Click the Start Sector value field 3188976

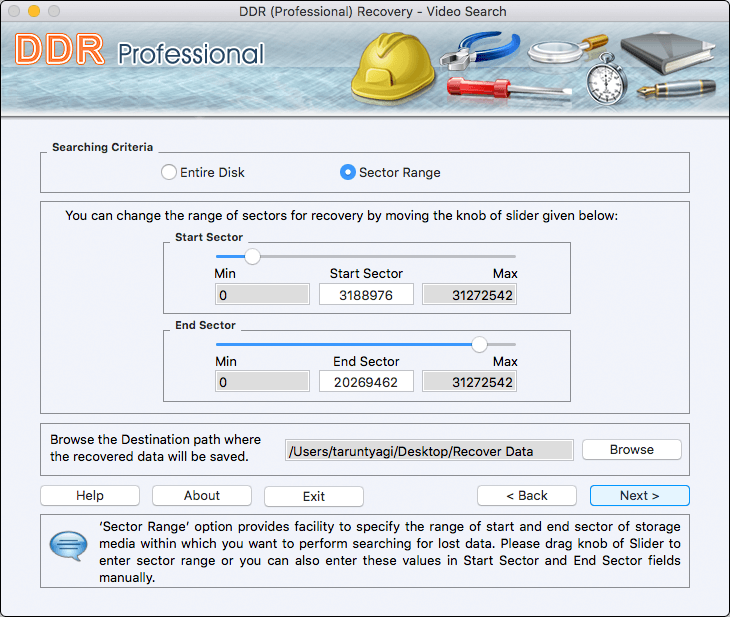[x=366, y=295]
